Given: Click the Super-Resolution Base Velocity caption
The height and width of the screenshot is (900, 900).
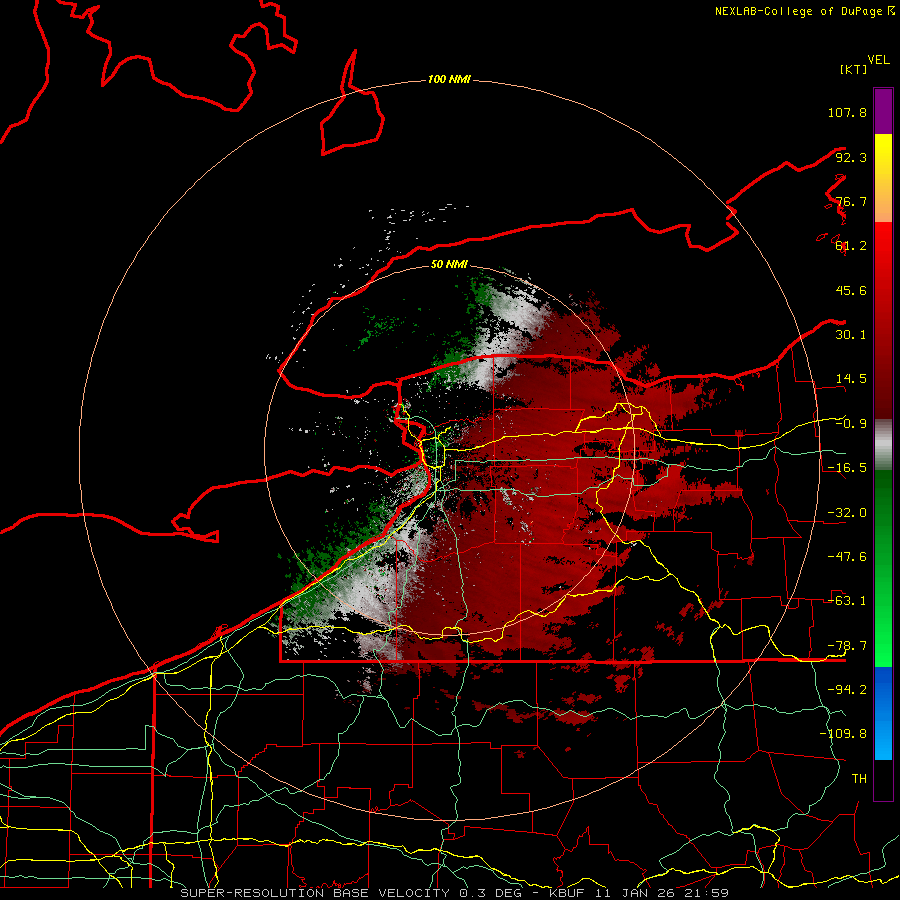Looking at the screenshot, I should click(x=455, y=893).
